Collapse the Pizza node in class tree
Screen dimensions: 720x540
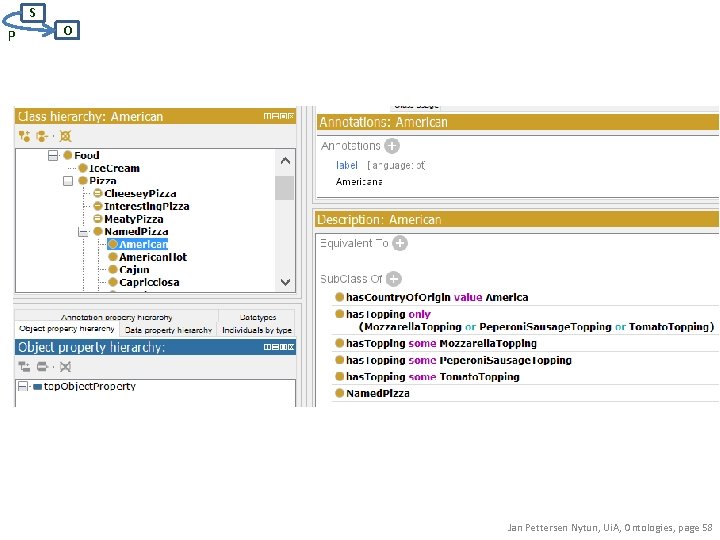coord(68,181)
